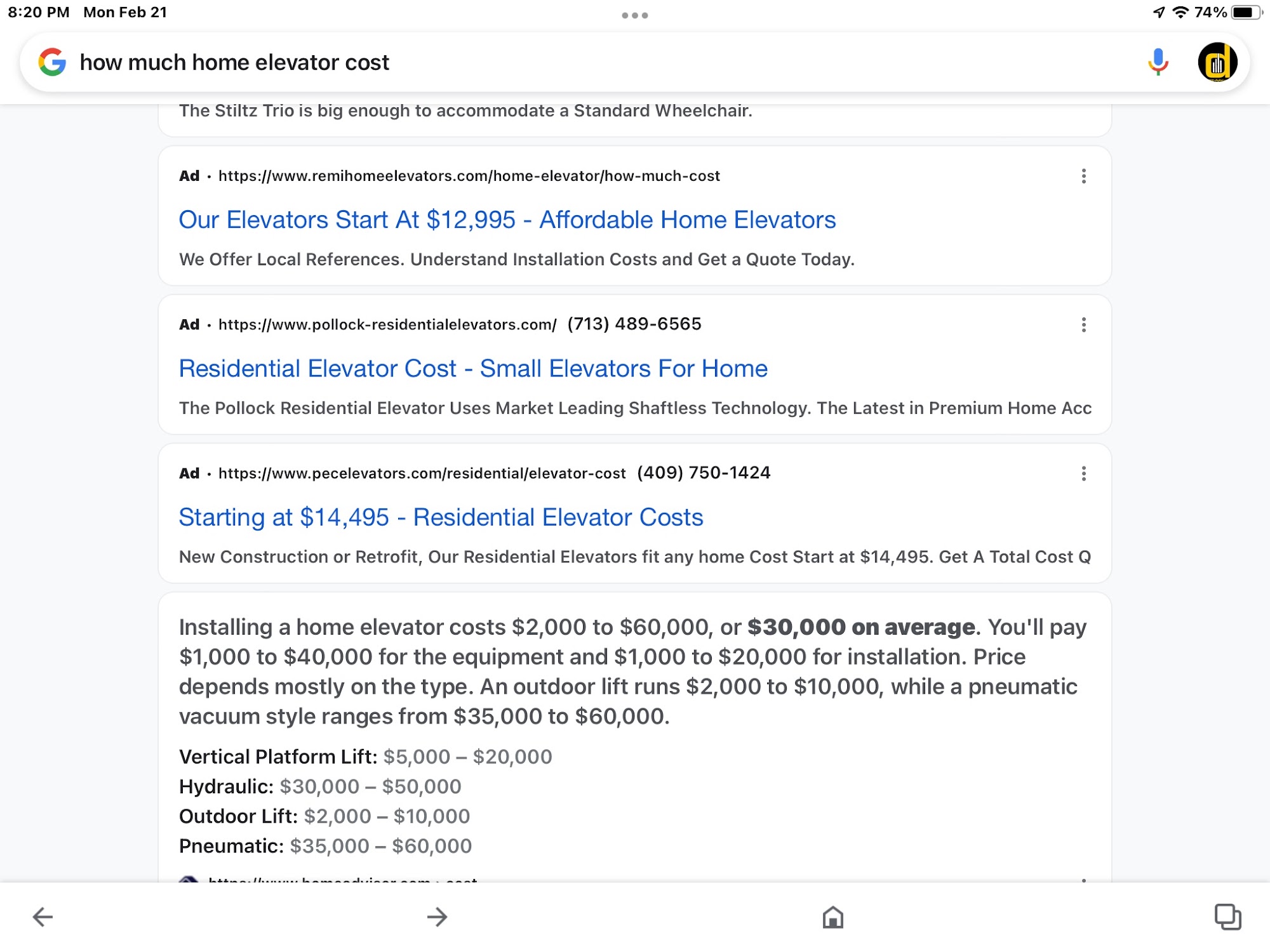Open the account profile avatar

pyautogui.click(x=1217, y=62)
